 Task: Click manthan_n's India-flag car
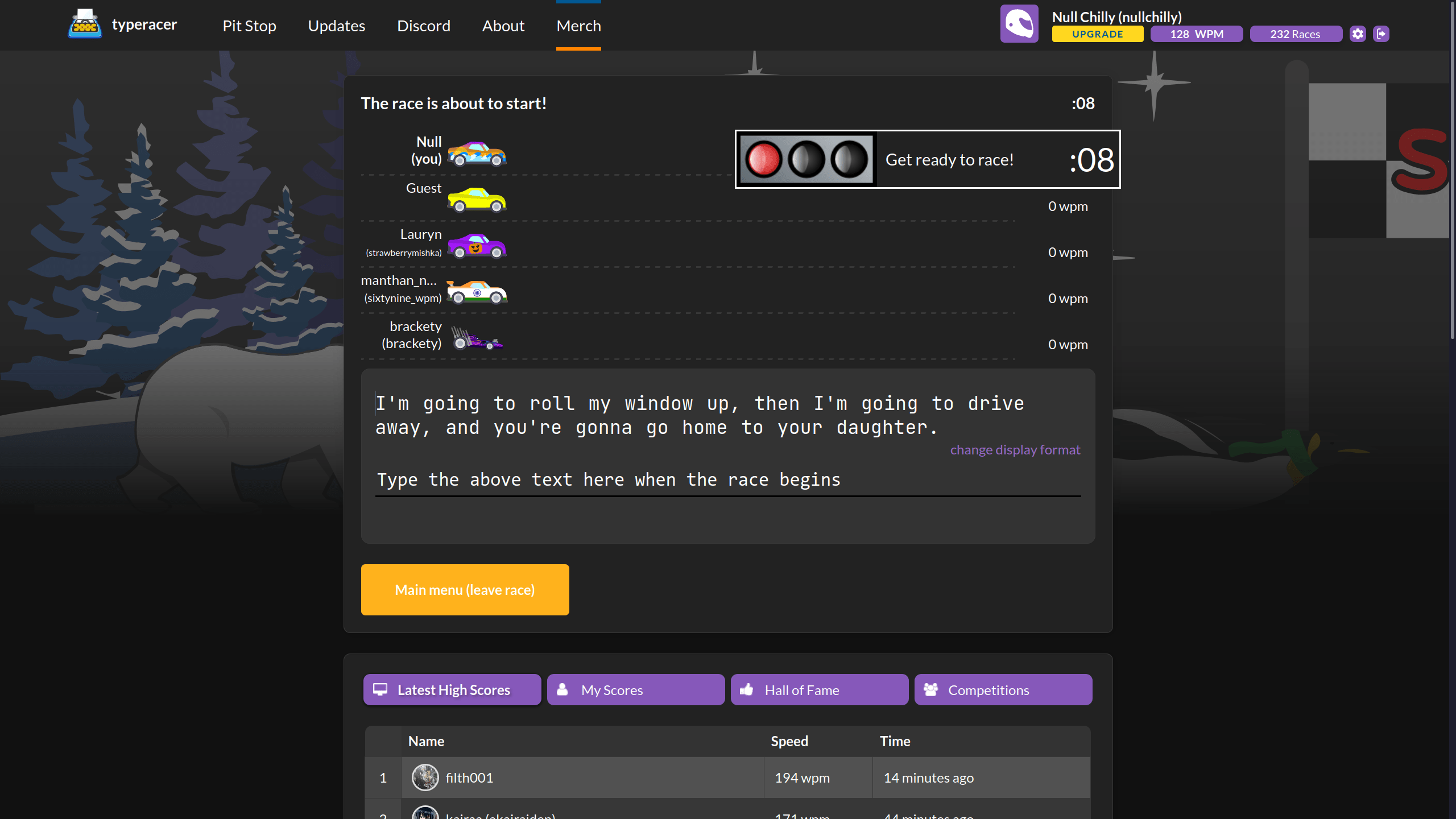[477, 292]
